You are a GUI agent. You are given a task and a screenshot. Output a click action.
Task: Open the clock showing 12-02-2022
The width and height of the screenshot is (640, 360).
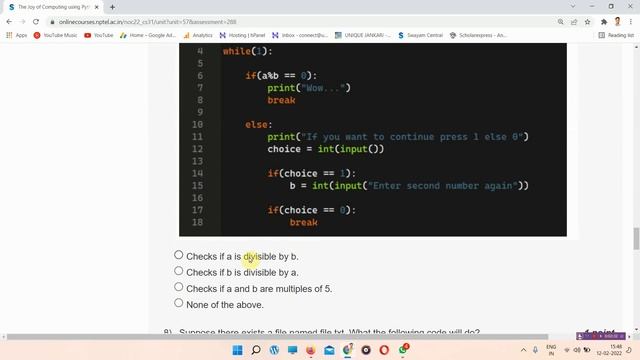point(609,350)
